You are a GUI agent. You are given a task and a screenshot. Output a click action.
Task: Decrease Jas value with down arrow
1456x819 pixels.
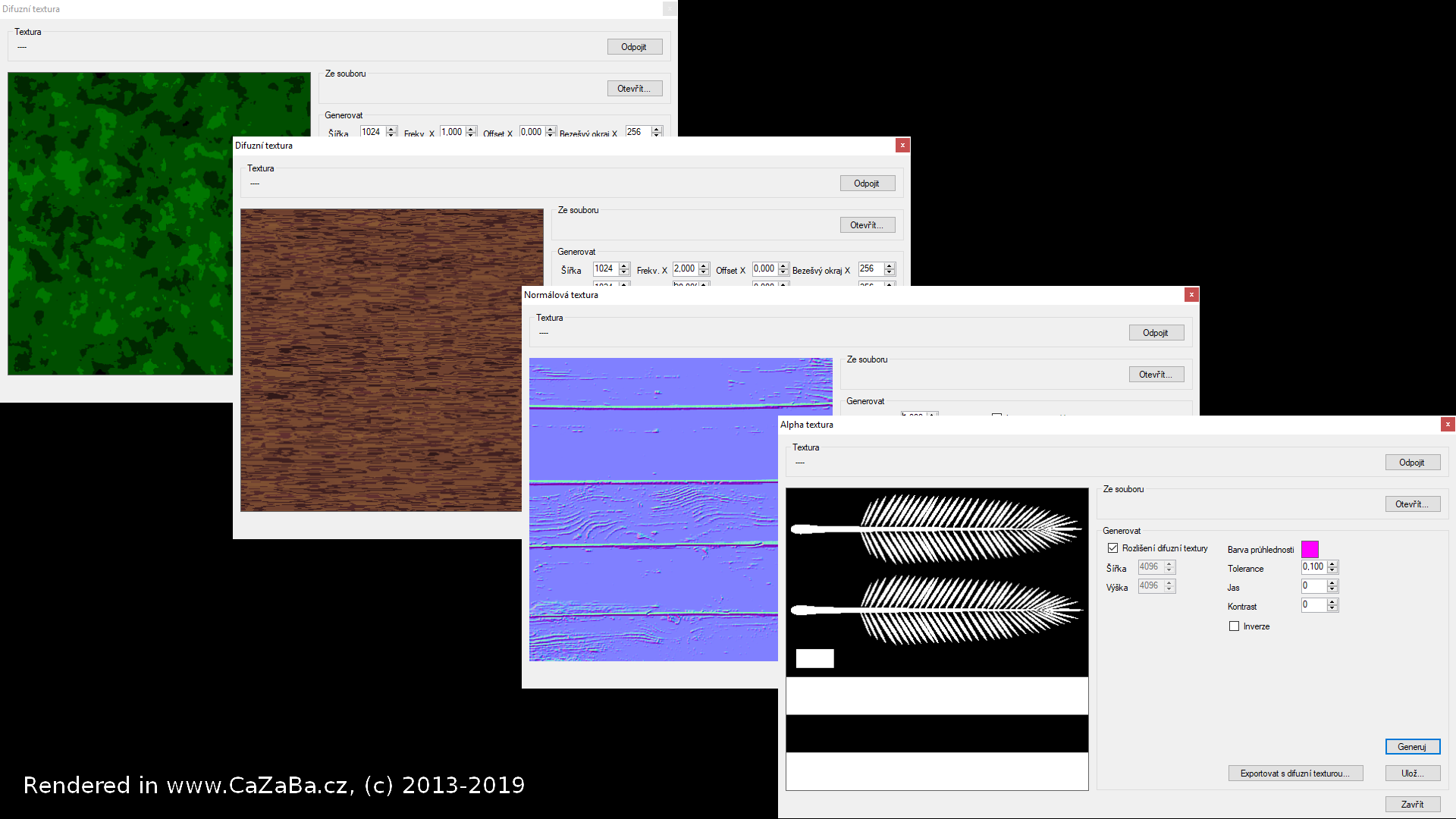[x=1333, y=589]
